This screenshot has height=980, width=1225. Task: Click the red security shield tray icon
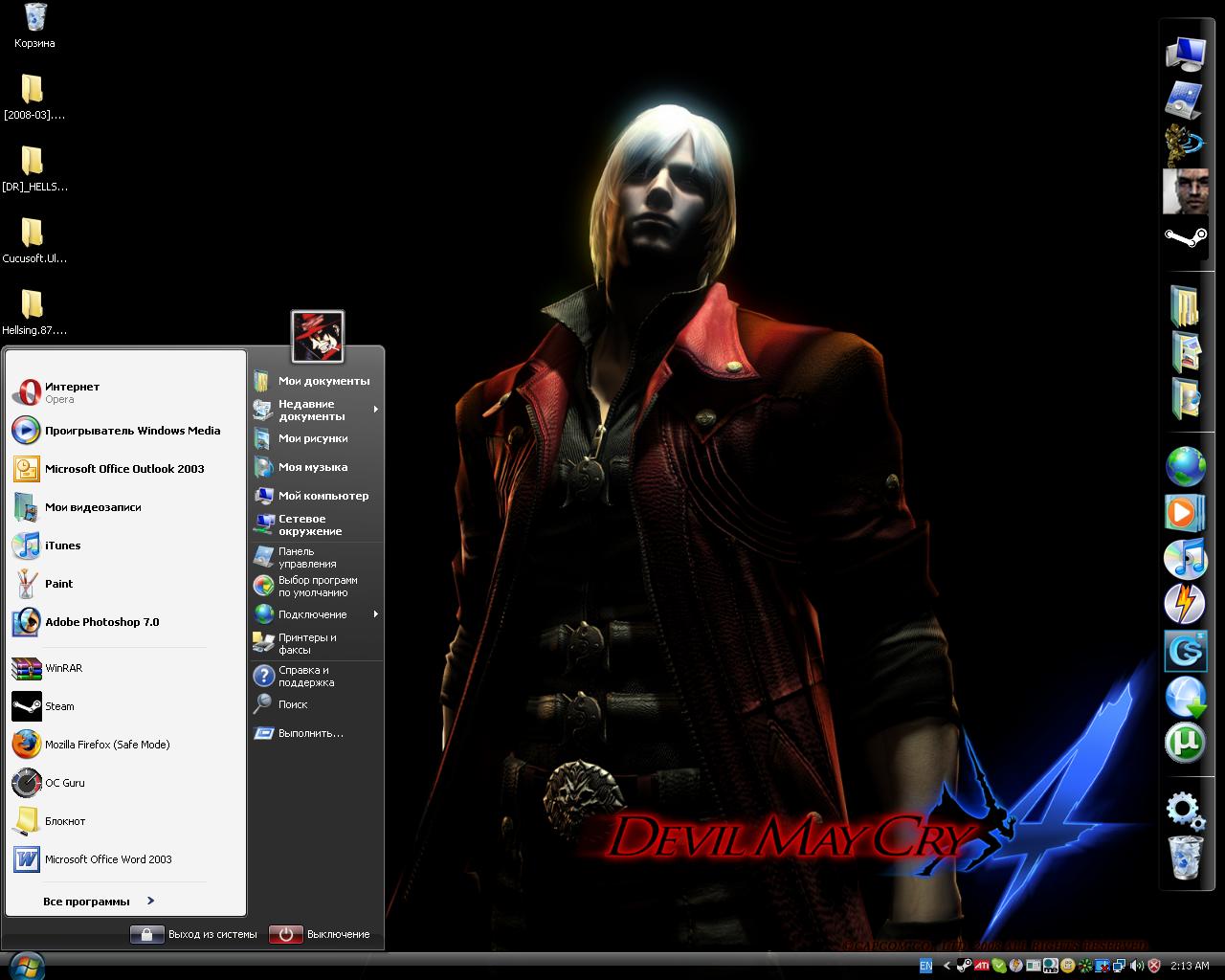click(x=1154, y=966)
